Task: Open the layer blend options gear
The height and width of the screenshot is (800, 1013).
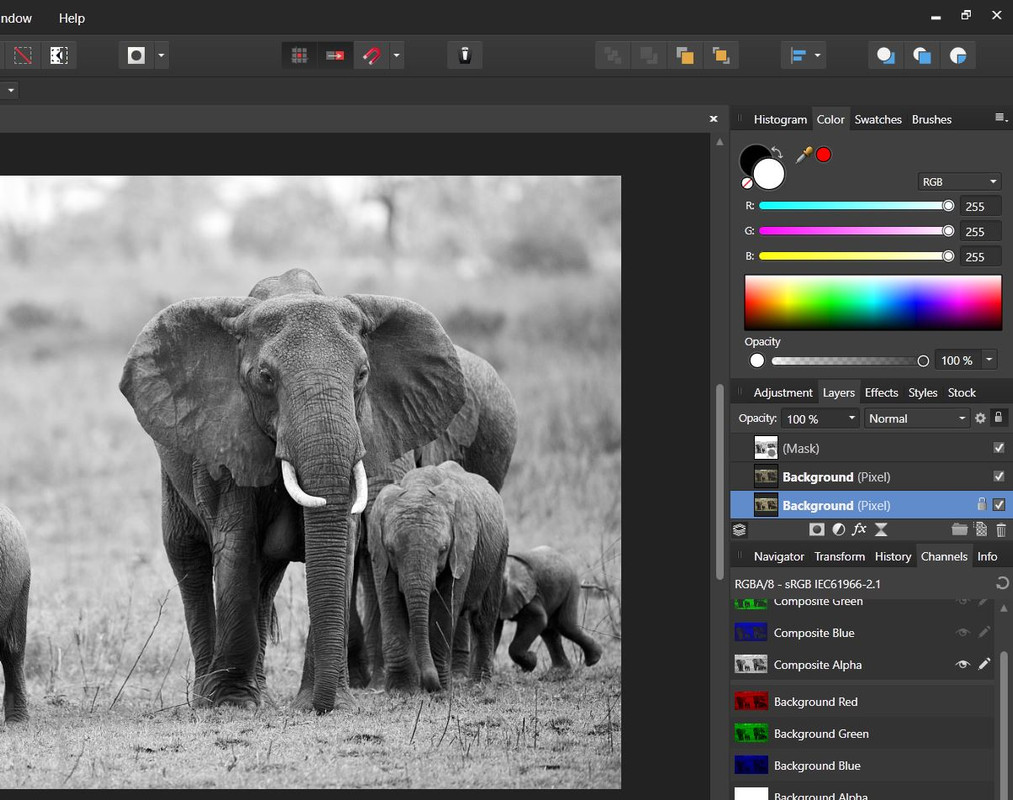Action: (x=980, y=418)
